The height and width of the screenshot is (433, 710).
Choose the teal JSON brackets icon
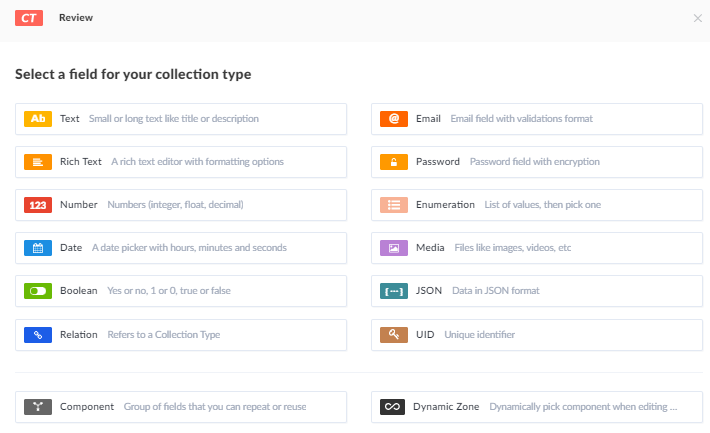coord(394,291)
